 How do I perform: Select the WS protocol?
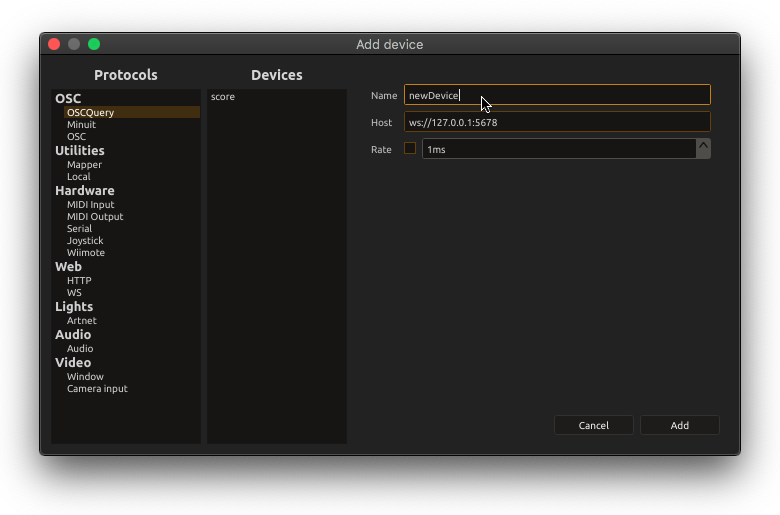(74, 293)
